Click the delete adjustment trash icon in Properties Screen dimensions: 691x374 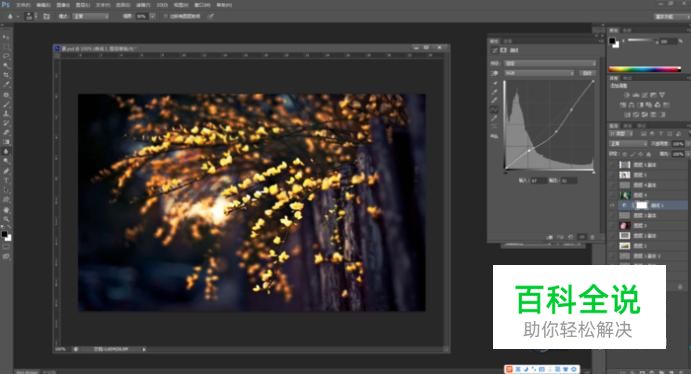592,237
